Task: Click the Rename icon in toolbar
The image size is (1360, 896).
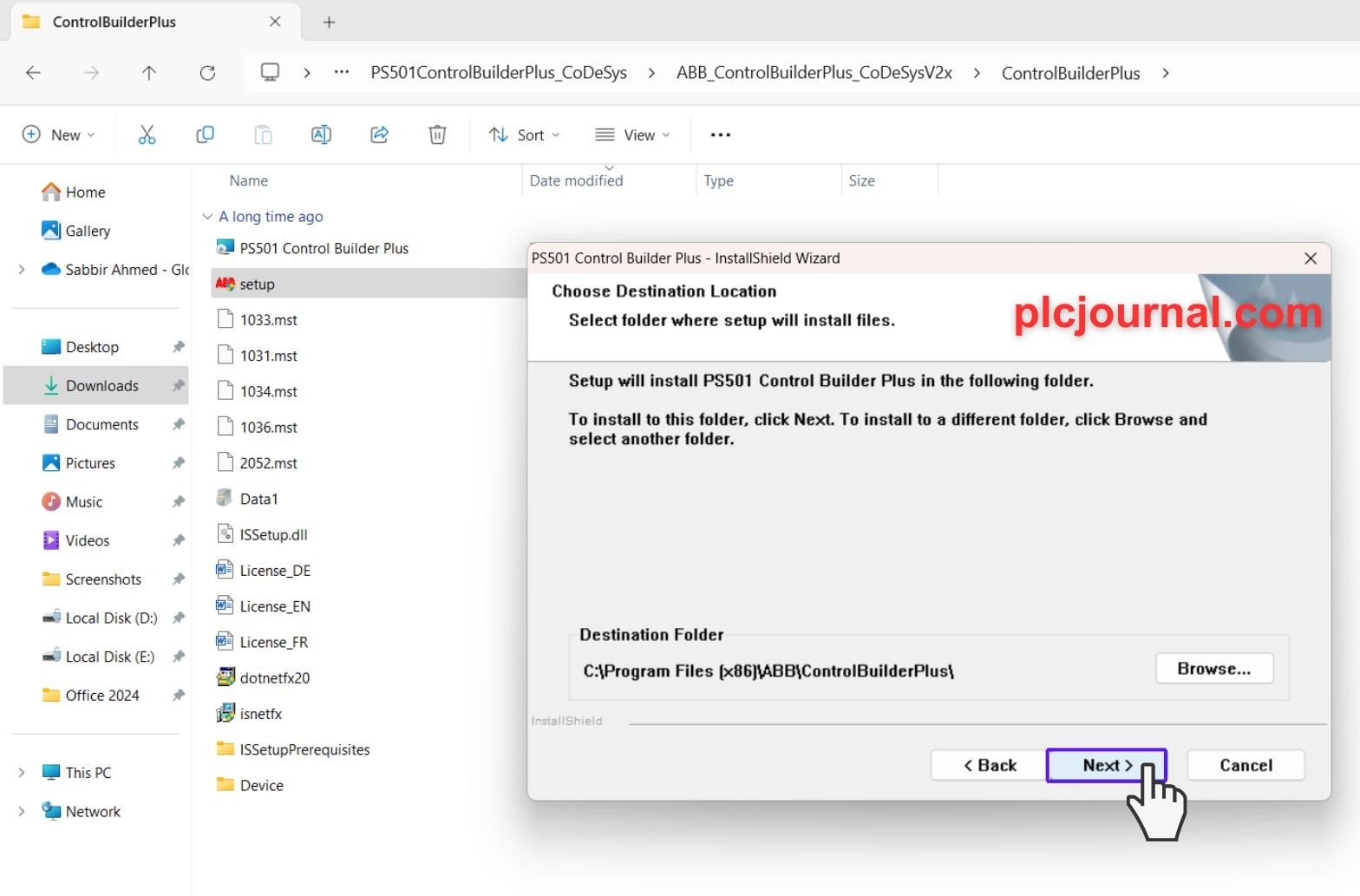Action: point(321,134)
